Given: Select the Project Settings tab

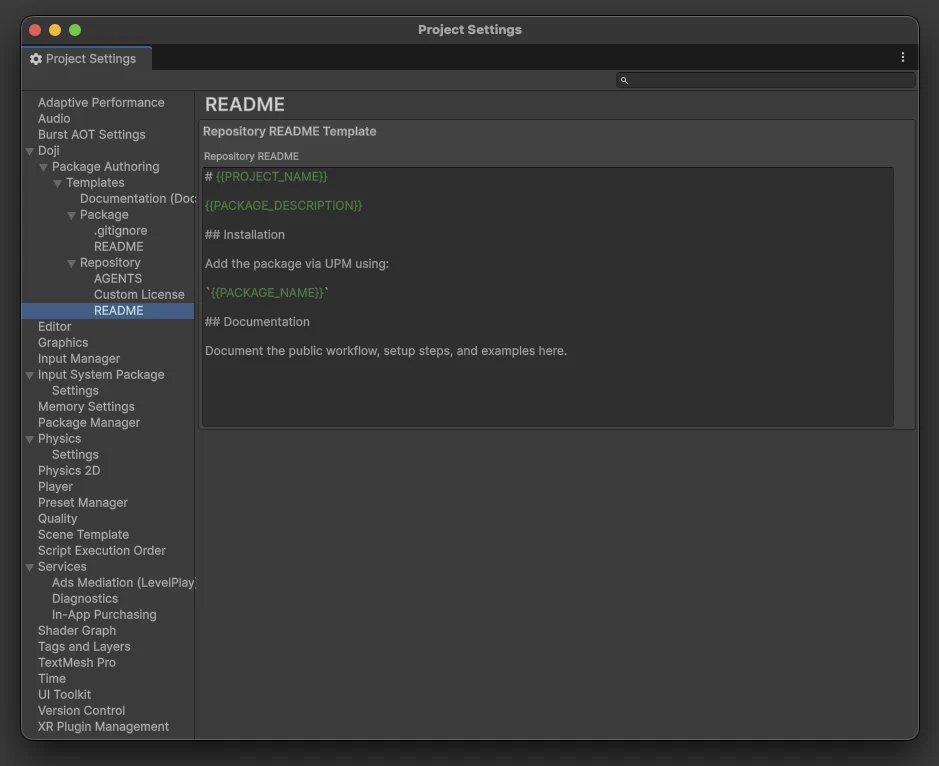Looking at the screenshot, I should click(x=87, y=59).
